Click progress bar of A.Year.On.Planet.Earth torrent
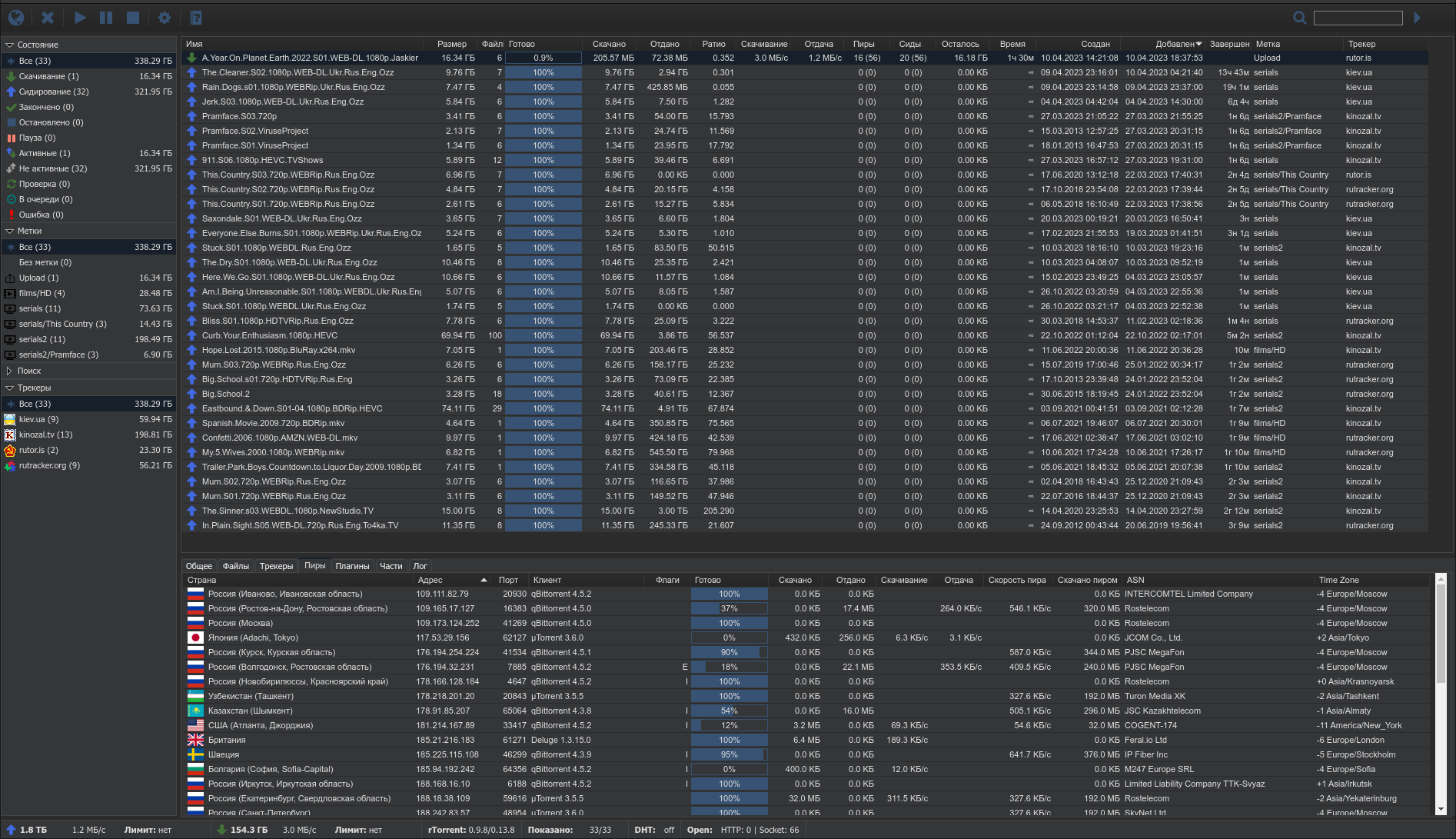 click(x=544, y=58)
